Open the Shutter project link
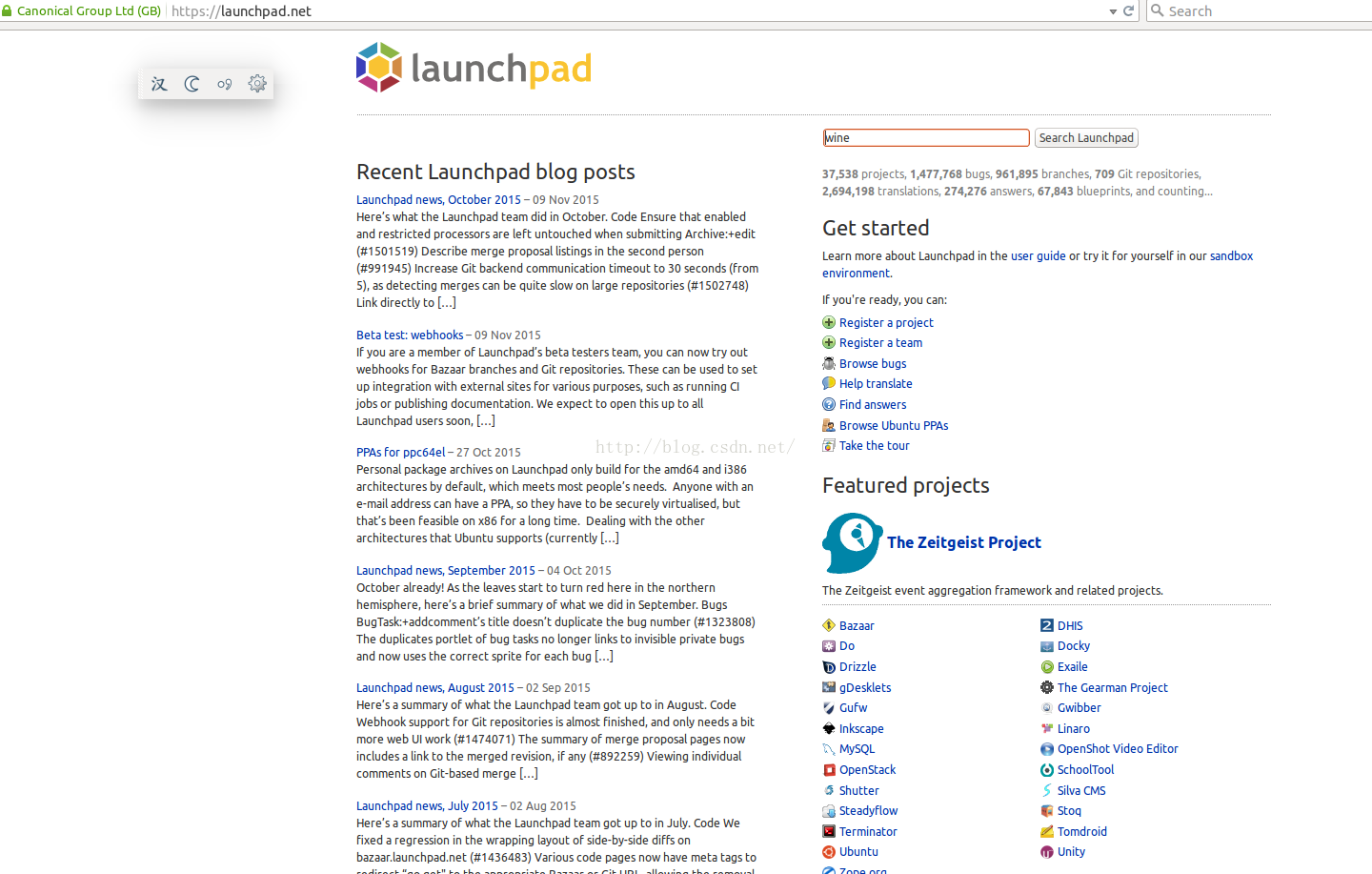The image size is (1372, 874). coord(858,790)
